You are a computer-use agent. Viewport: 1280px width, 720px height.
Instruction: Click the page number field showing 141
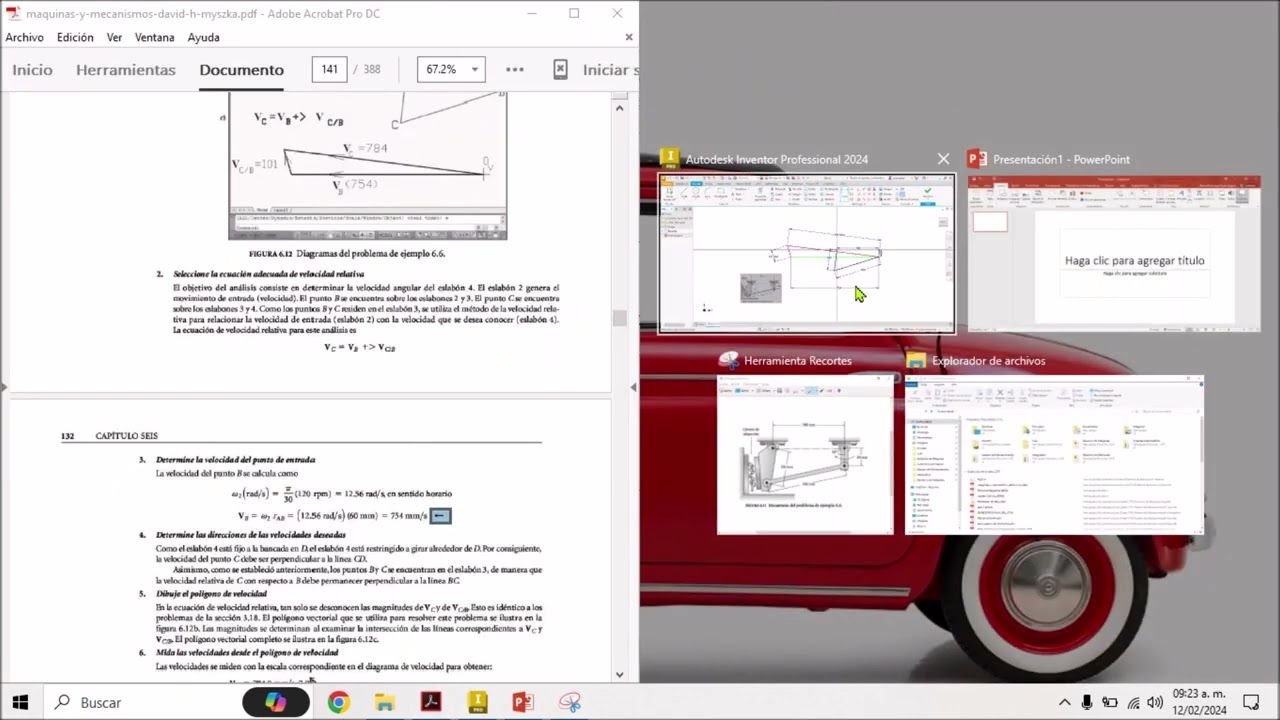click(x=329, y=69)
